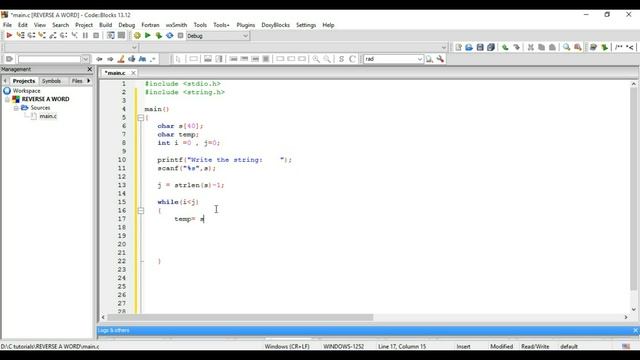640x360 pixels.
Task: Toggle comment view with the C icon
Action: (x=352, y=59)
